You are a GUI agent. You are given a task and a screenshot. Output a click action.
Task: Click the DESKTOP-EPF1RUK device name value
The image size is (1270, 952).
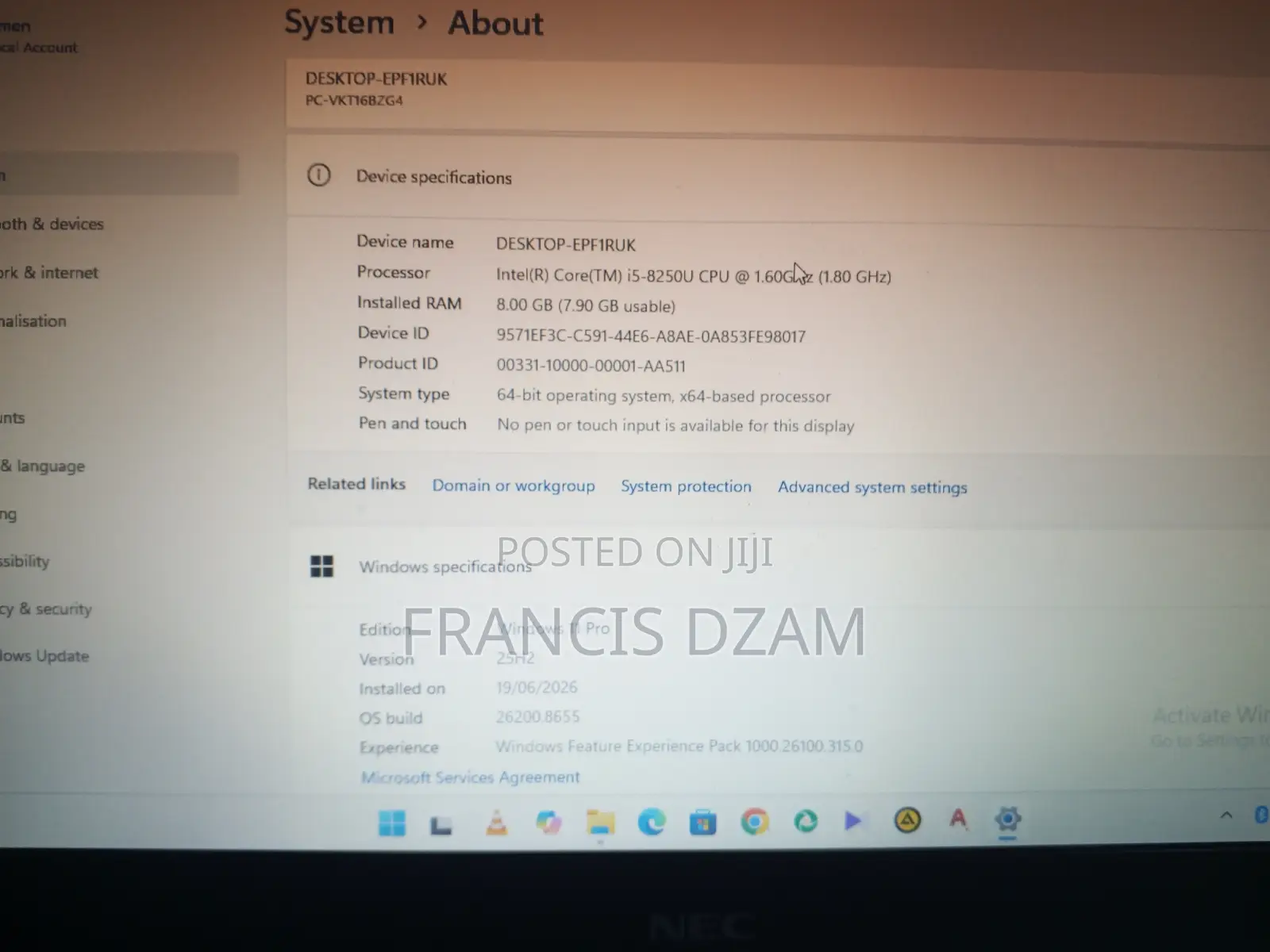566,244
